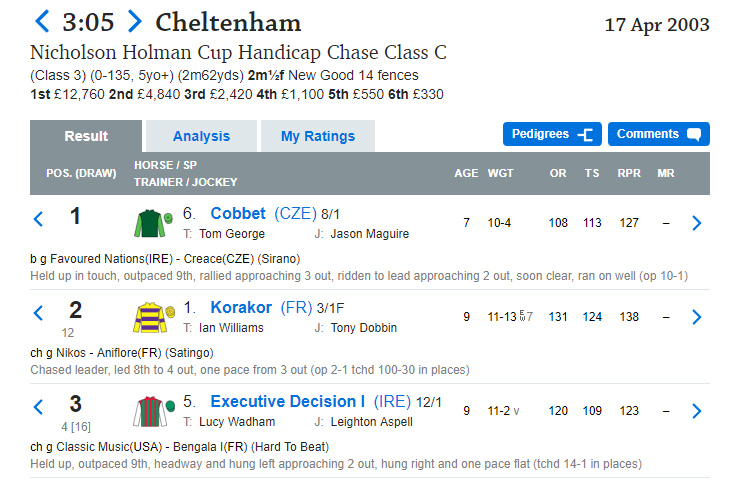Image resolution: width=732 pixels, height=485 pixels.
Task: Click left chevron beside position 2
Action: [39, 313]
